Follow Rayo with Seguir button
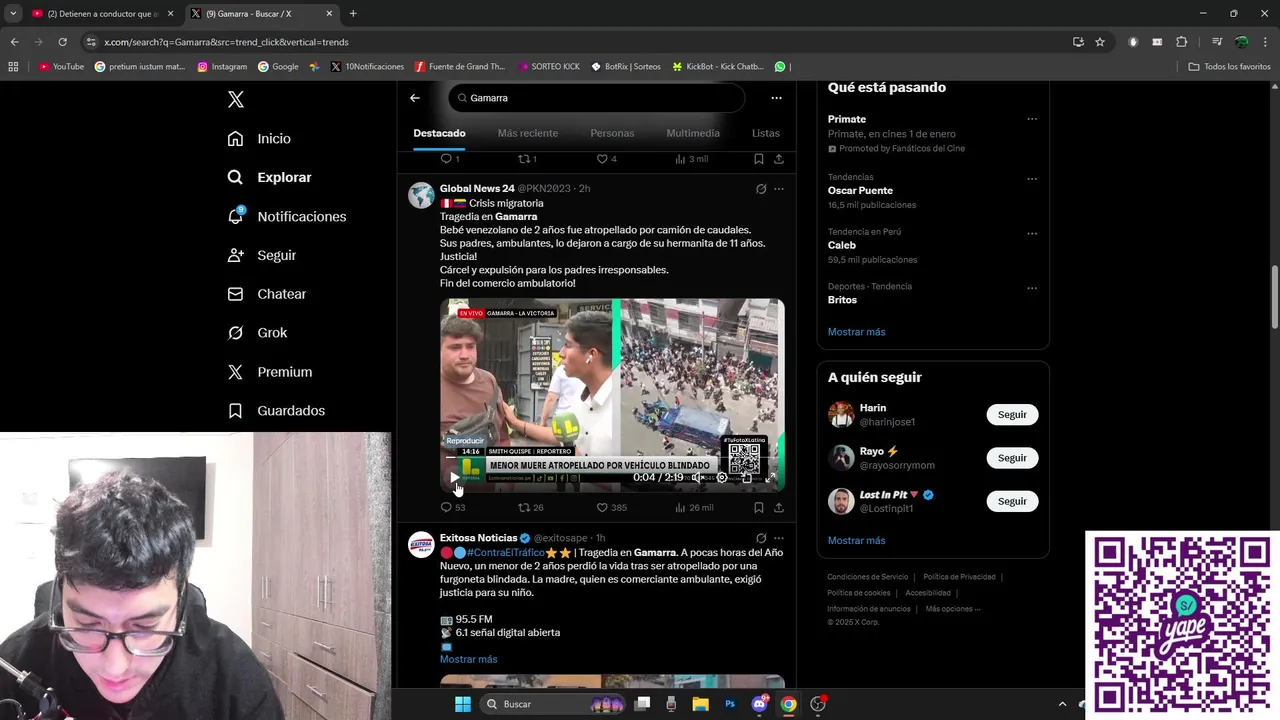Screen dimensions: 1280x720 1012,458
